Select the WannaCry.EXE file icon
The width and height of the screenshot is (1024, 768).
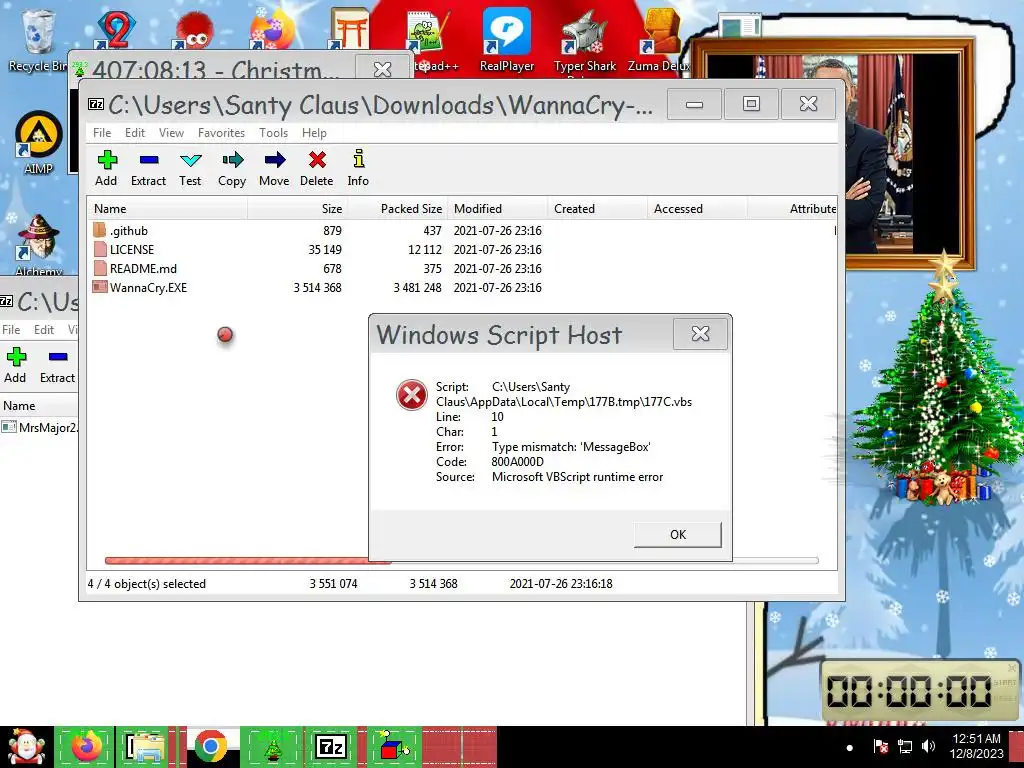[99, 287]
